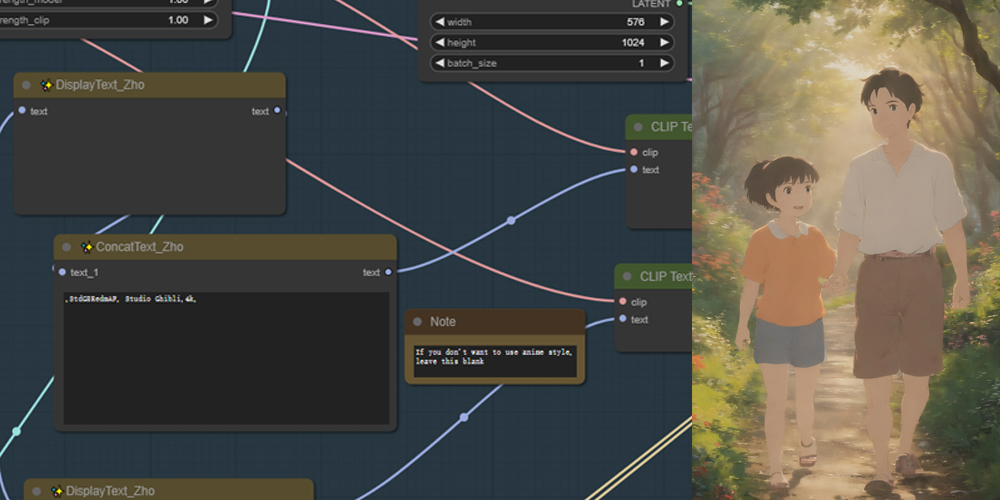This screenshot has height=500, width=1000.
Task: Click midpoint dot on the cyan link left of ConcatText_Zho
Action: 16,432
